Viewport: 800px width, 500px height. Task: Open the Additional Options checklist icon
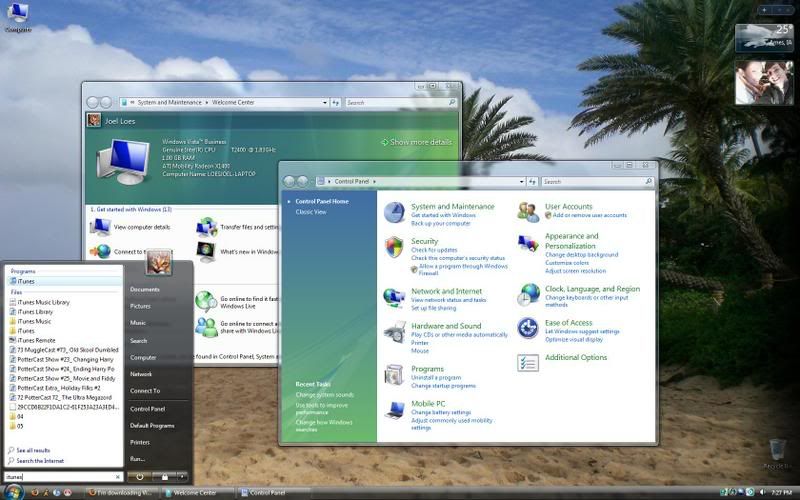[528, 363]
